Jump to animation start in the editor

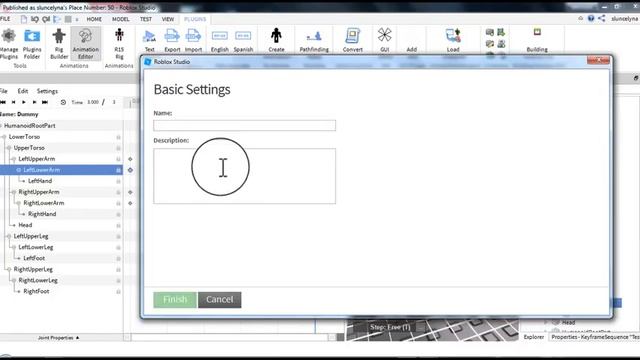(x=3, y=102)
